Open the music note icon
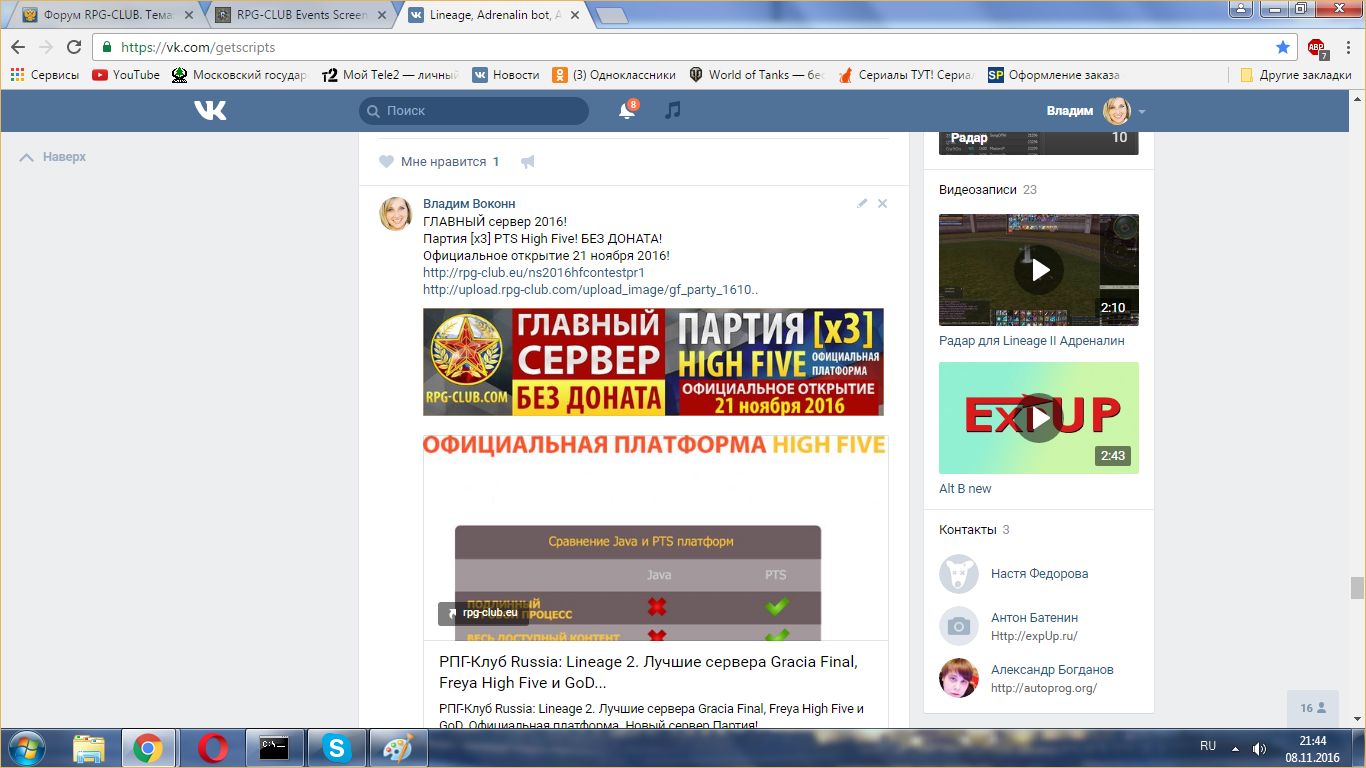1366x768 pixels. (673, 110)
